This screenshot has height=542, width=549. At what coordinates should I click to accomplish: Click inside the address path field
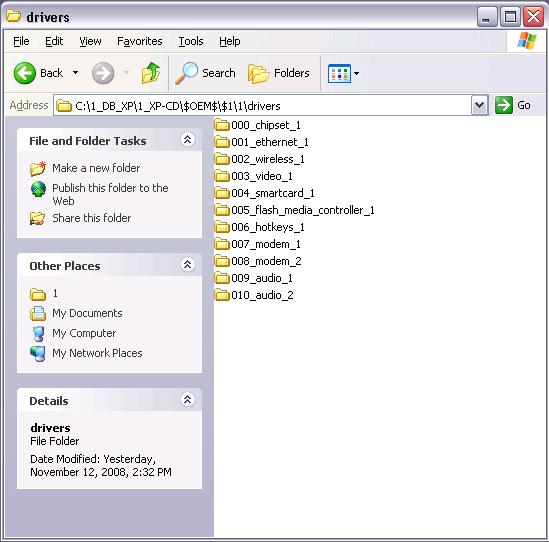click(263, 105)
